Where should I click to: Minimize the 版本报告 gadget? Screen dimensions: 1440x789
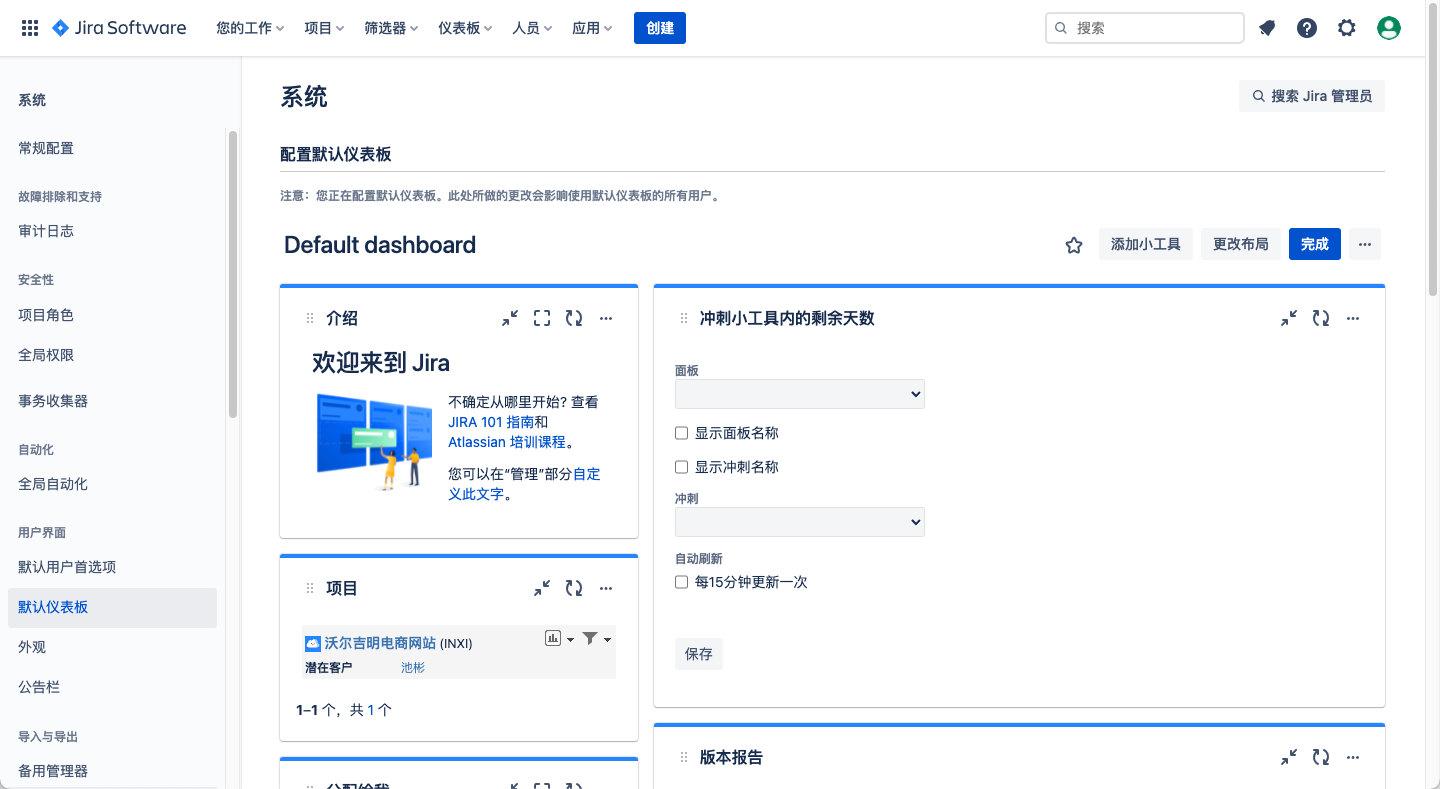[x=1289, y=758]
